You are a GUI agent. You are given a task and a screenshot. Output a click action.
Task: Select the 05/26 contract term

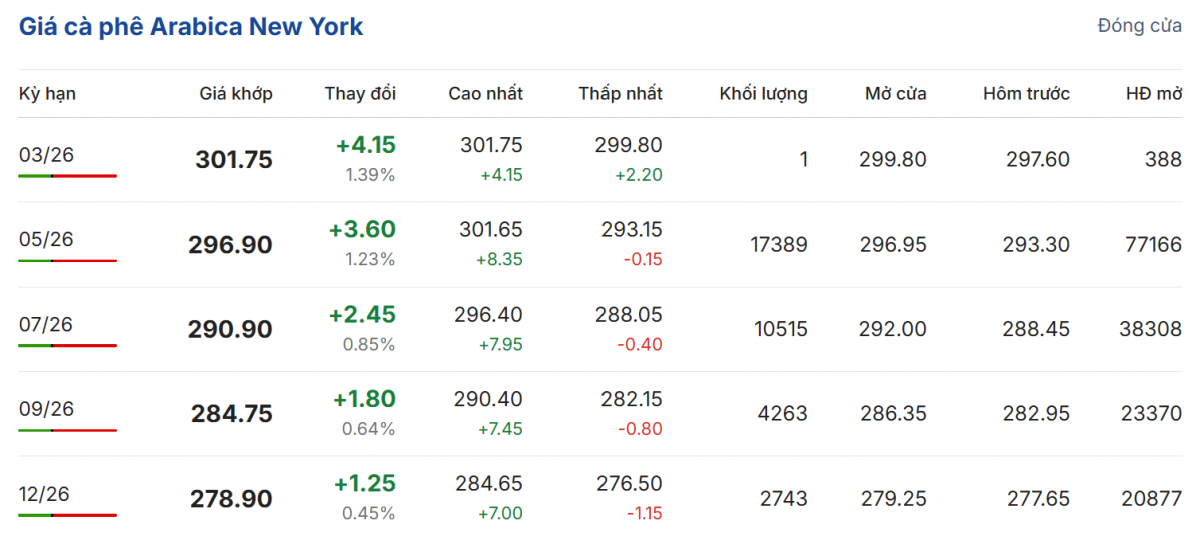46,240
